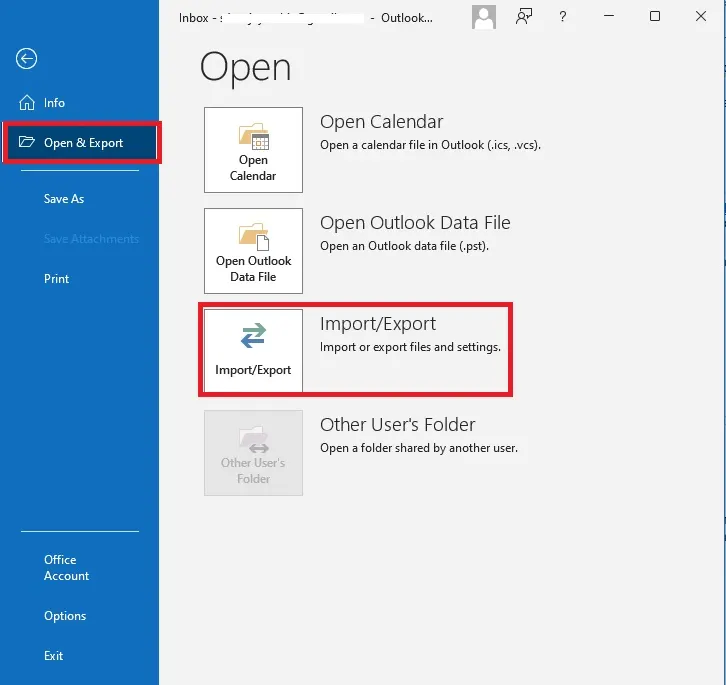Viewport: 726px width, 685px height.
Task: Minimize the Outlook window
Action: 609,17
